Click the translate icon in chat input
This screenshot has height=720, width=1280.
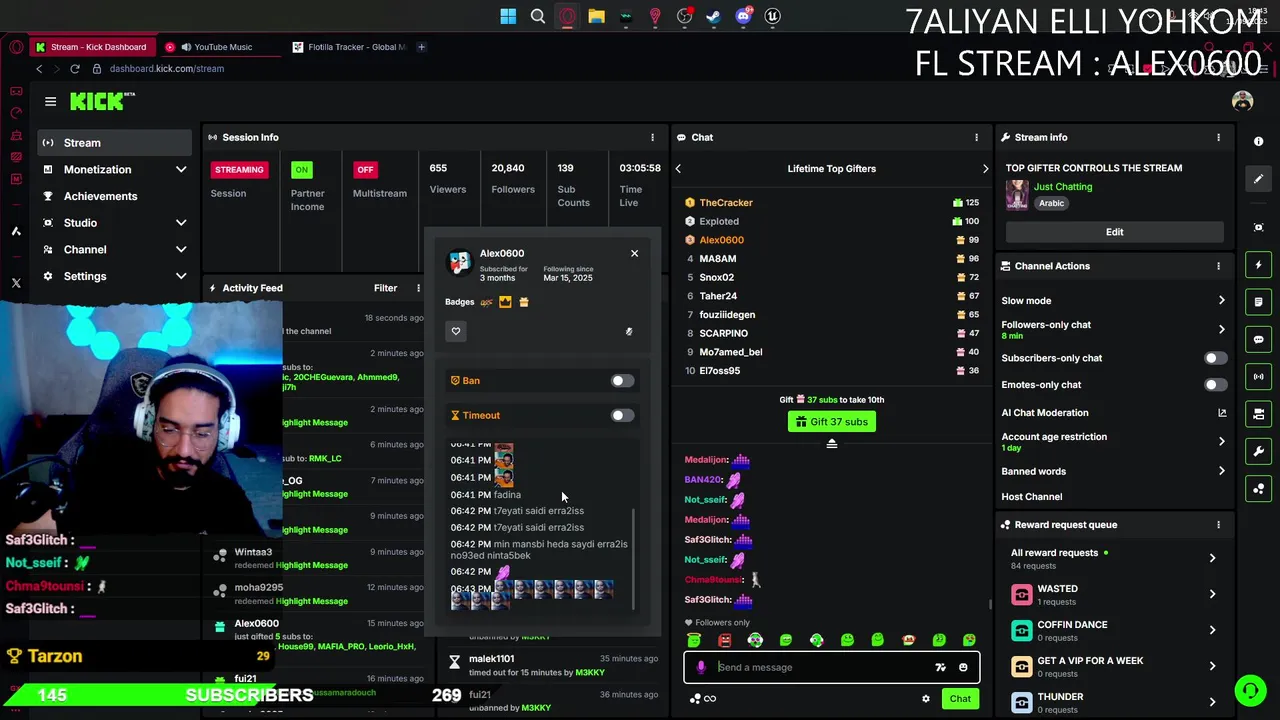click(x=940, y=667)
